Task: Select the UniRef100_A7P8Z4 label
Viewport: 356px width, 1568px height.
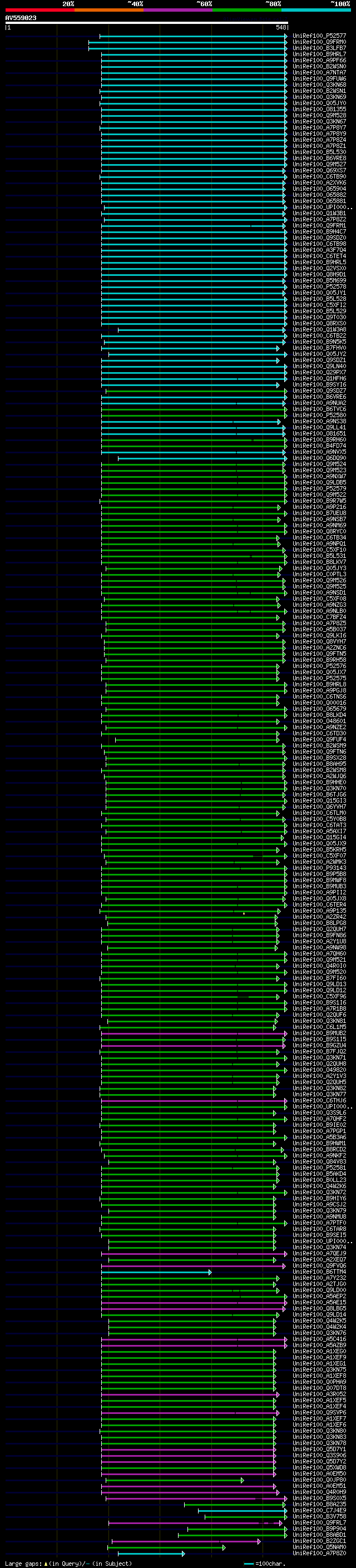Action: tap(319, 140)
